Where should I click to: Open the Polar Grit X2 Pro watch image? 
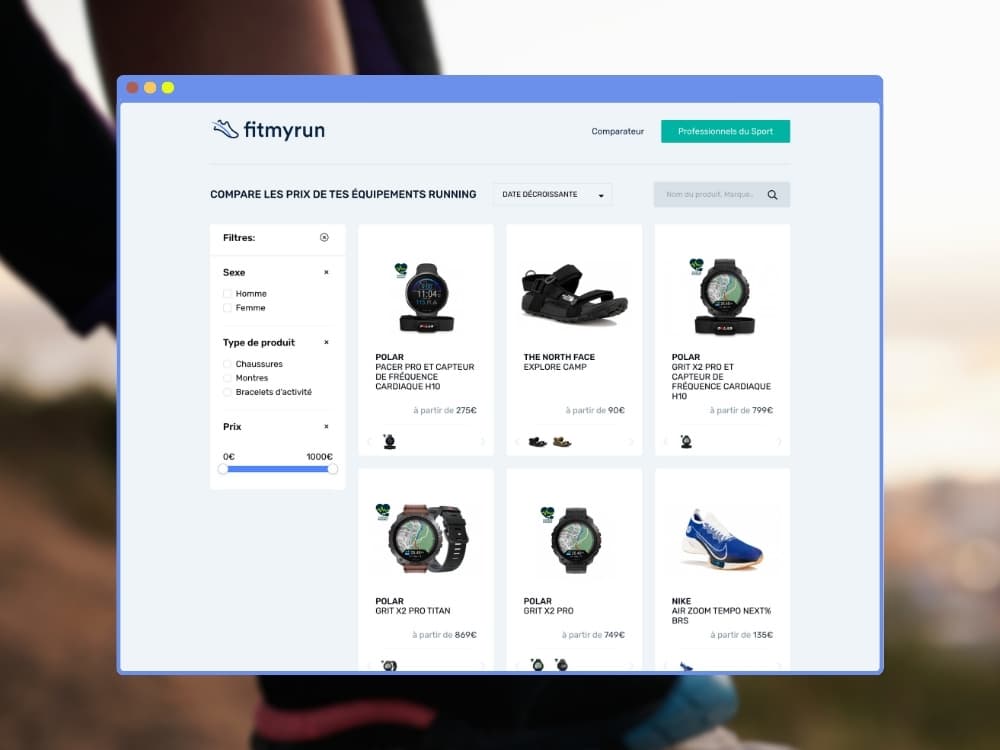coord(574,540)
